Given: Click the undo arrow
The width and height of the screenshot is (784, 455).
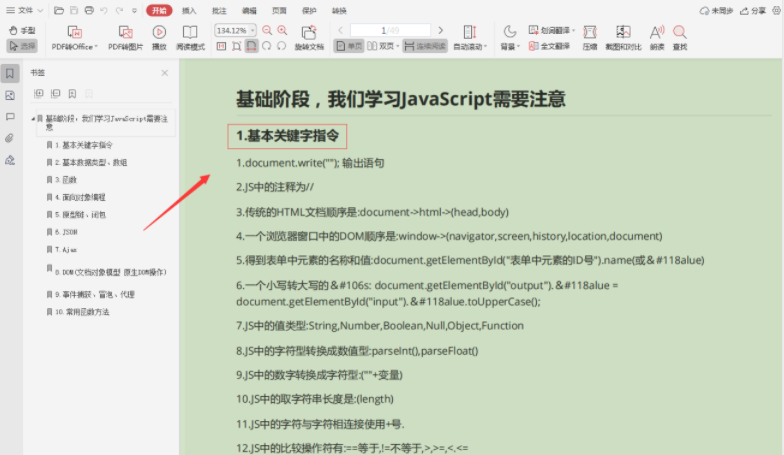Looking at the screenshot, I should 104,10.
